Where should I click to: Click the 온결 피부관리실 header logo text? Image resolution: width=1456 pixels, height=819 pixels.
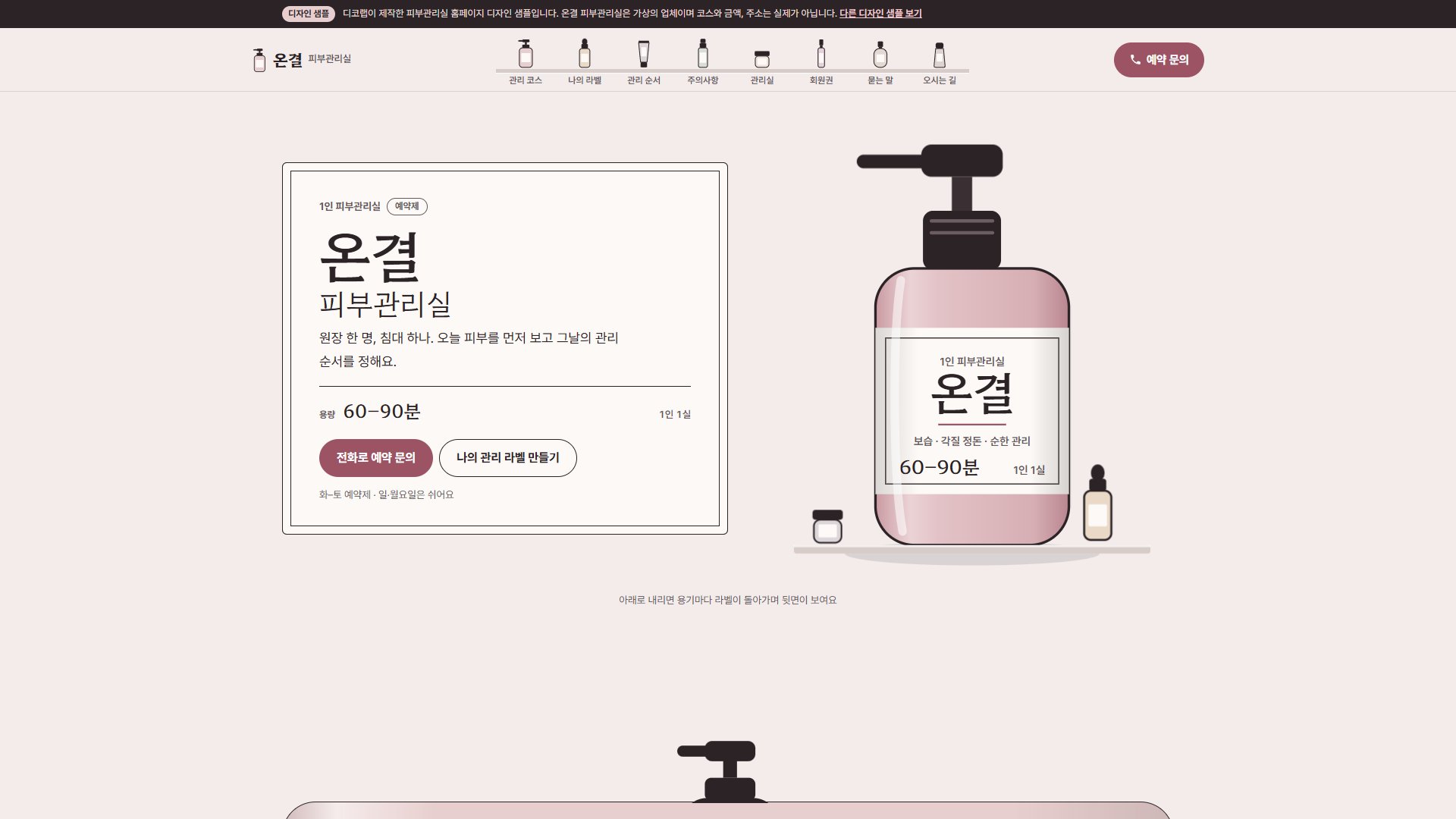[312, 60]
